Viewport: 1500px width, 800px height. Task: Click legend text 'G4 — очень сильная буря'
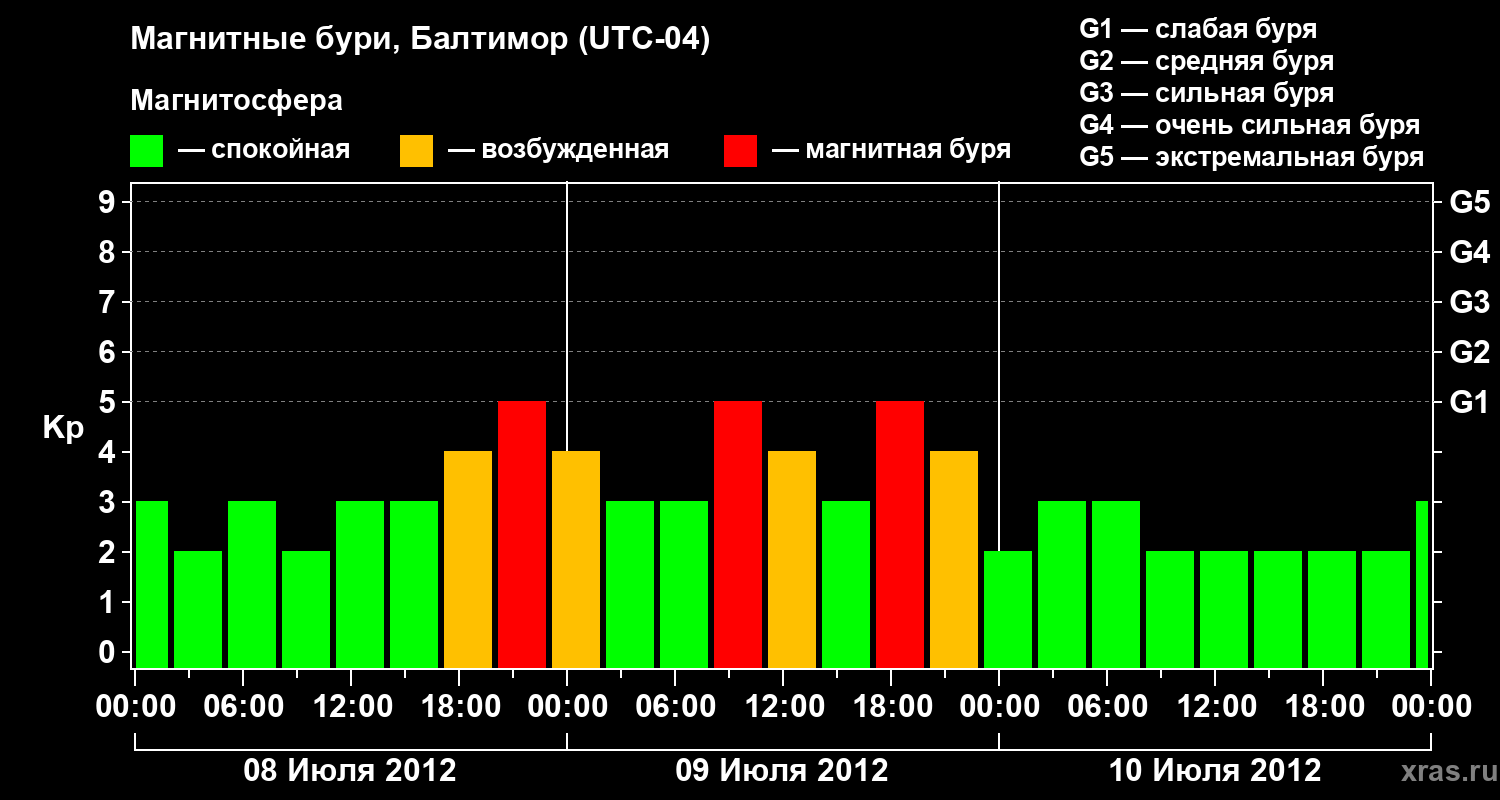point(1250,125)
